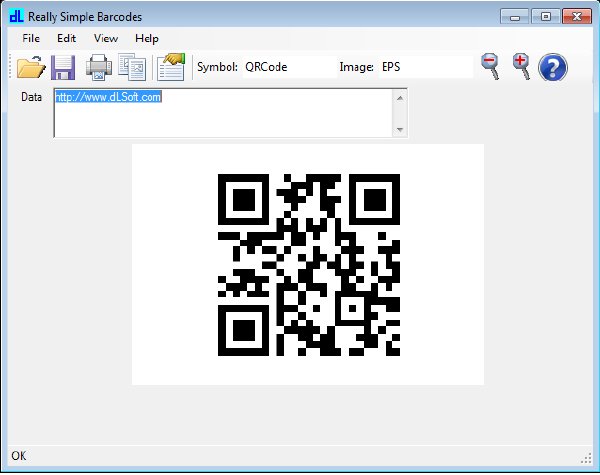Click the Image: label
Viewport: 600px width, 475px height.
pos(357,67)
